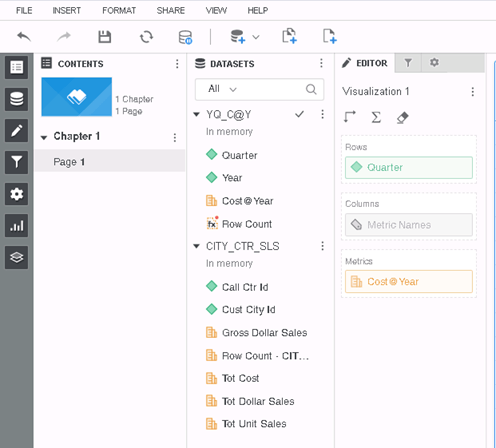Save the dossier with the floppy disk icon

(105, 37)
